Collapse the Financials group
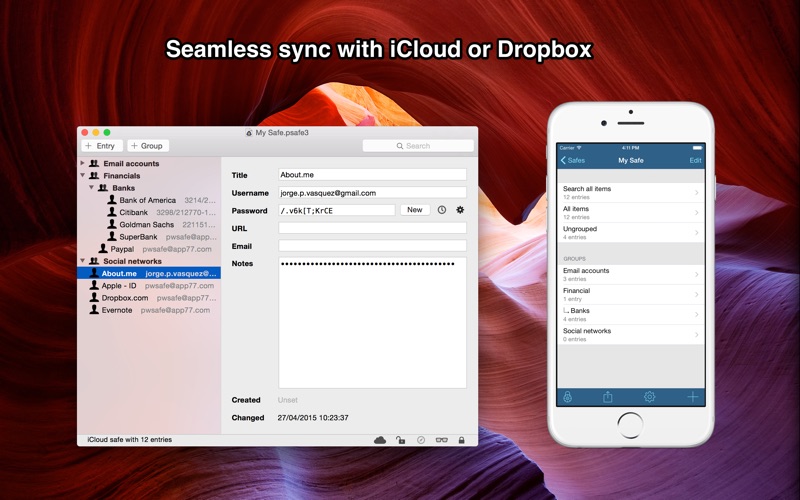This screenshot has width=800, height=500. pyautogui.click(x=82, y=176)
